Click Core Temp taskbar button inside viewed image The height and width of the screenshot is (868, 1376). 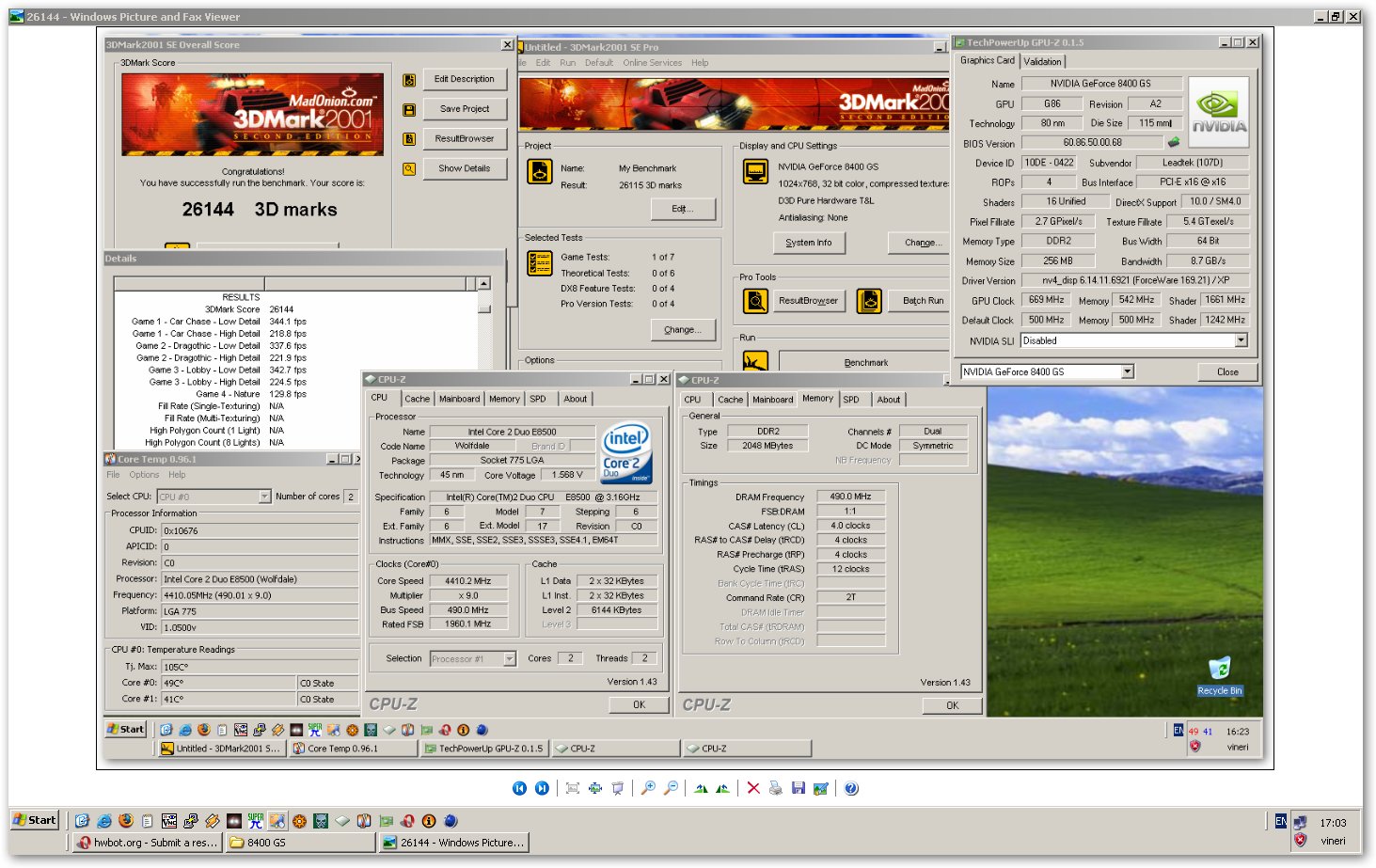[353, 749]
